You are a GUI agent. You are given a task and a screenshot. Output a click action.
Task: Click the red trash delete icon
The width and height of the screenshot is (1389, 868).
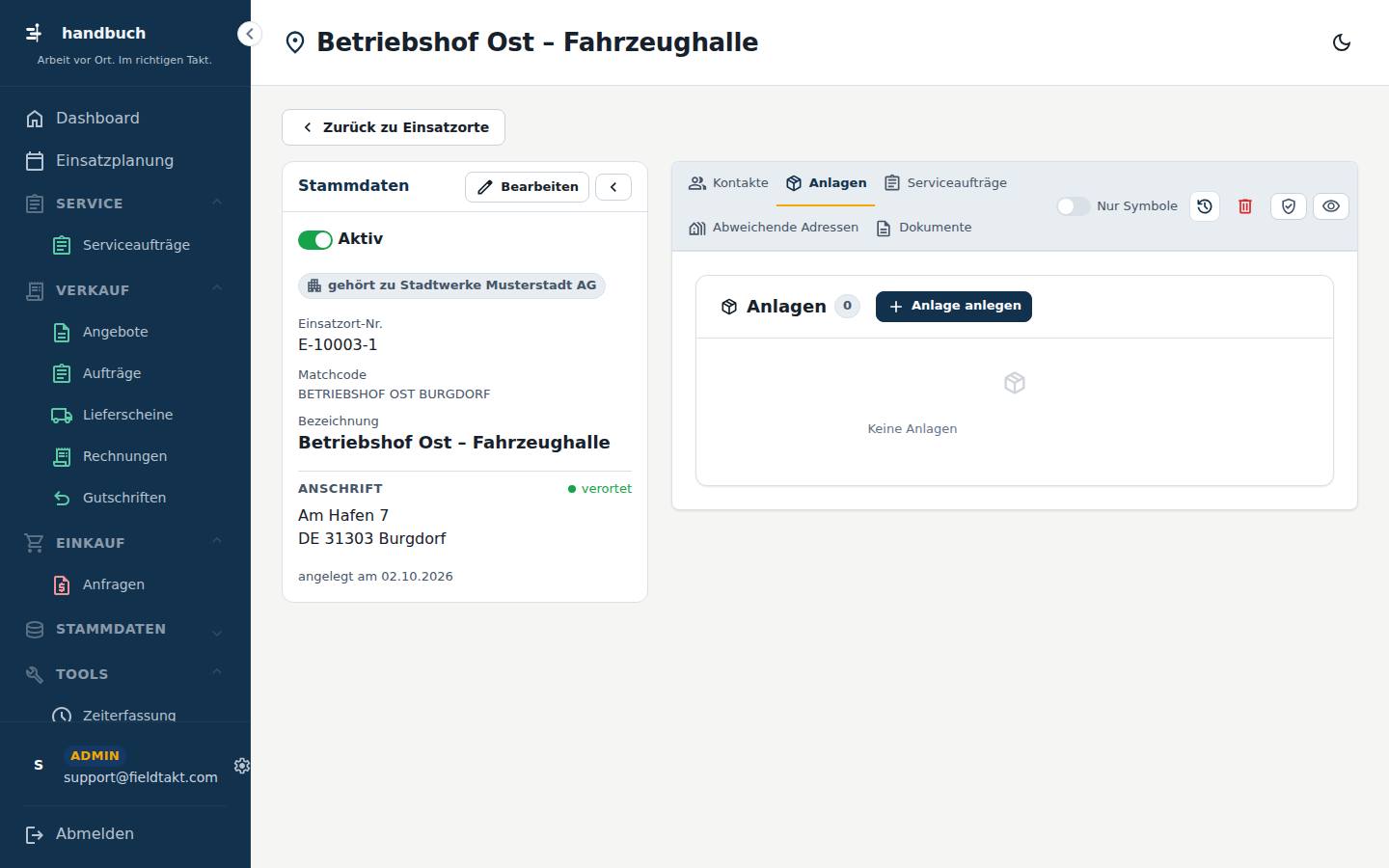[x=1245, y=206]
